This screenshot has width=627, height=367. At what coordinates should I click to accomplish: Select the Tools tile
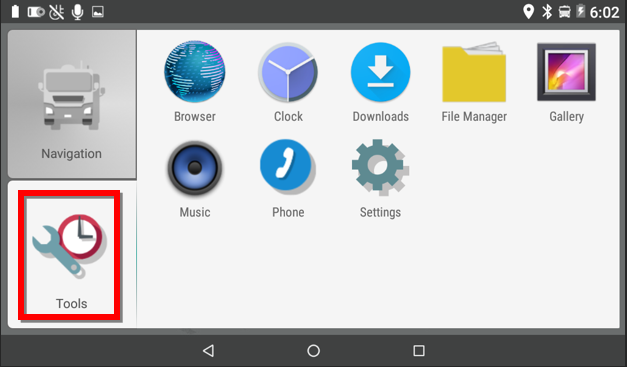(71, 255)
